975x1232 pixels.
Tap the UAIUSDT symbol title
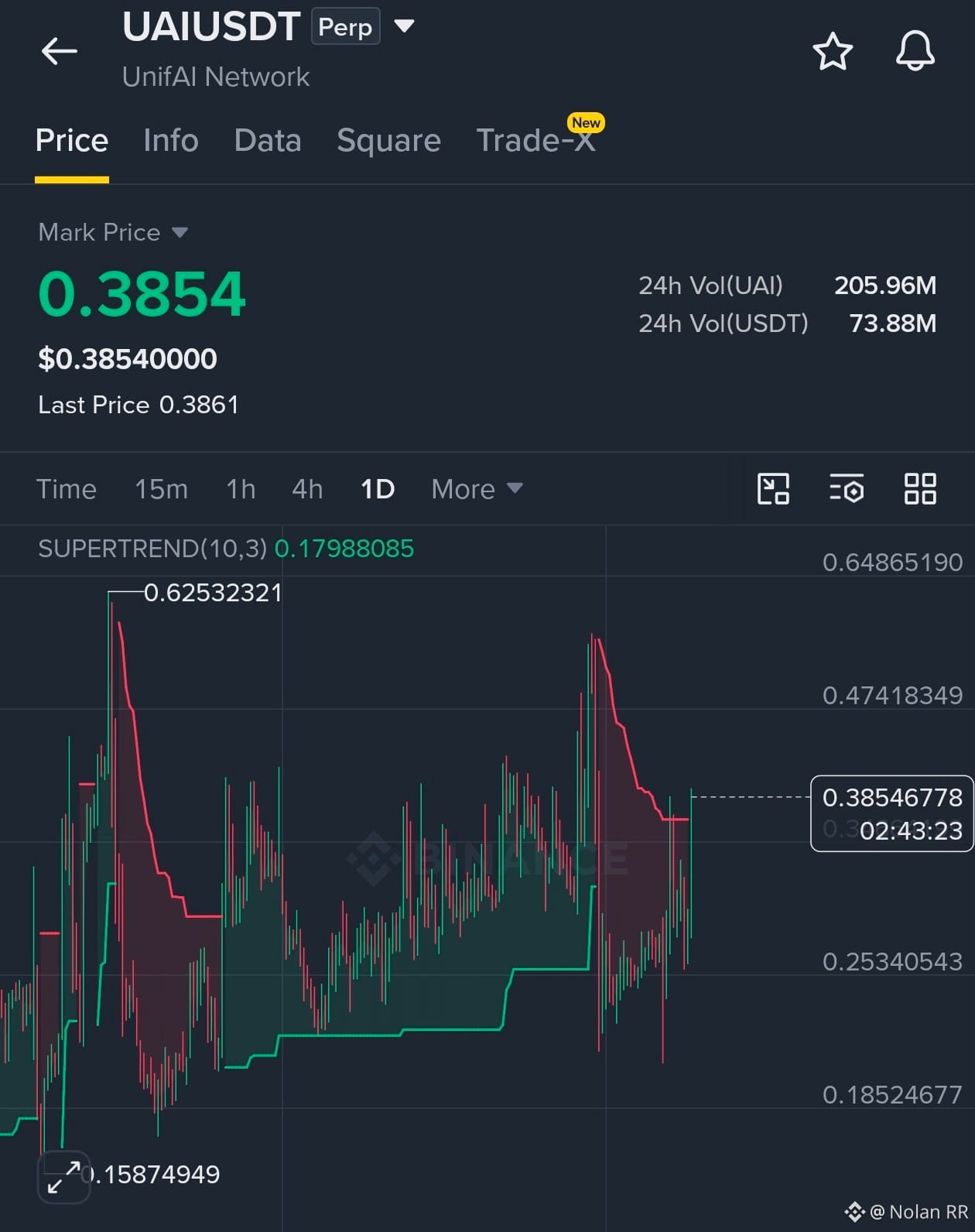pos(211,26)
